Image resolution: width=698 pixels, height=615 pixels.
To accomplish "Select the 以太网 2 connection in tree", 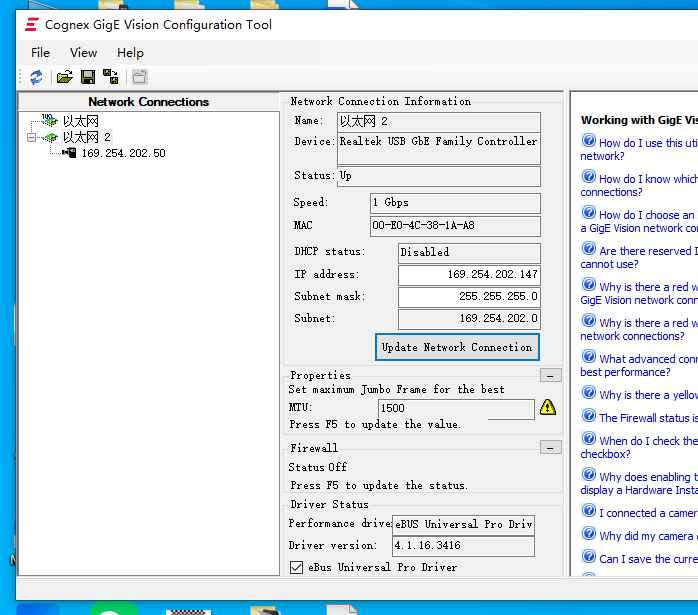I will click(87, 137).
